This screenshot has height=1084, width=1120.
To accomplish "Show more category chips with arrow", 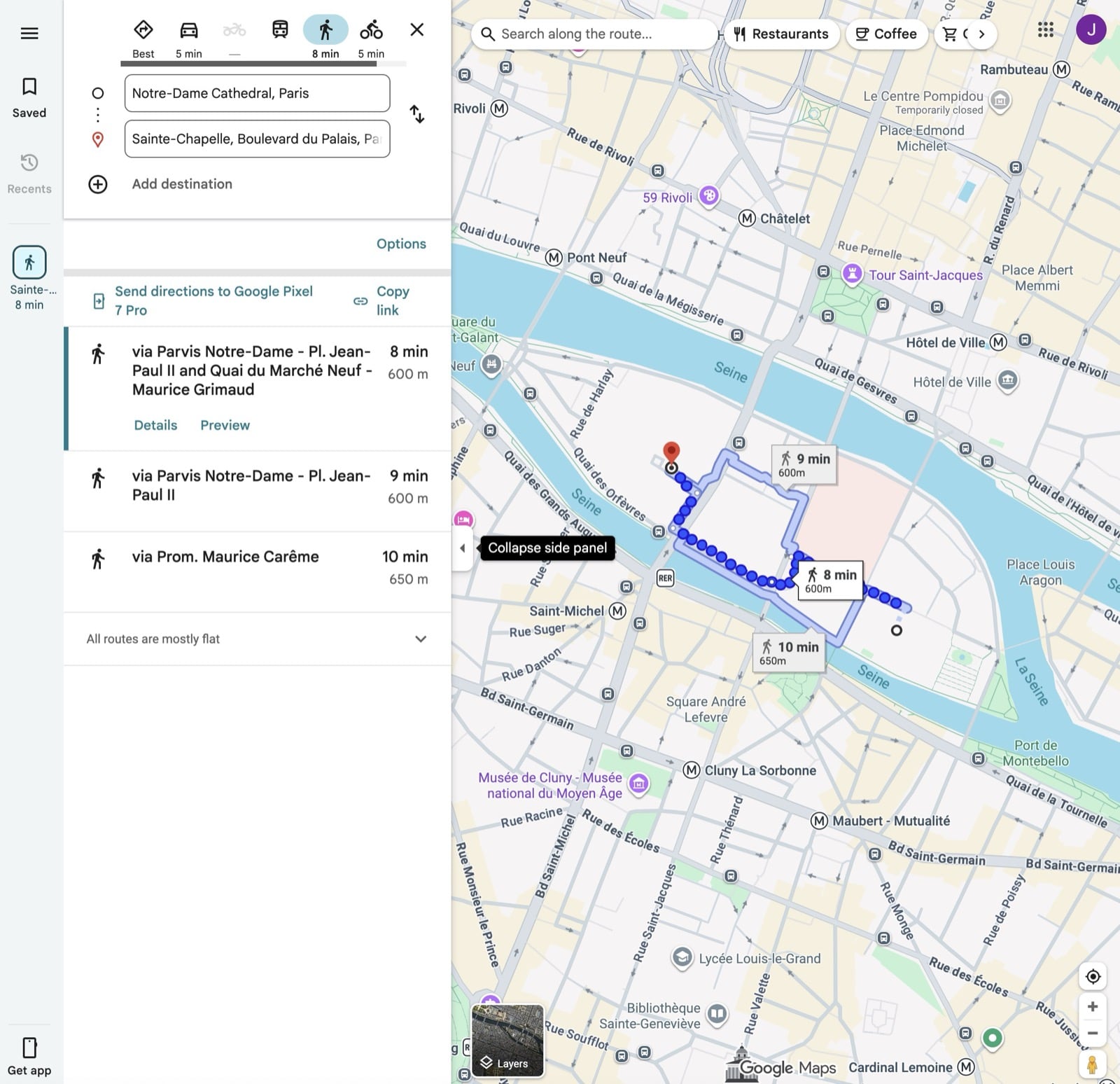I will click(981, 34).
